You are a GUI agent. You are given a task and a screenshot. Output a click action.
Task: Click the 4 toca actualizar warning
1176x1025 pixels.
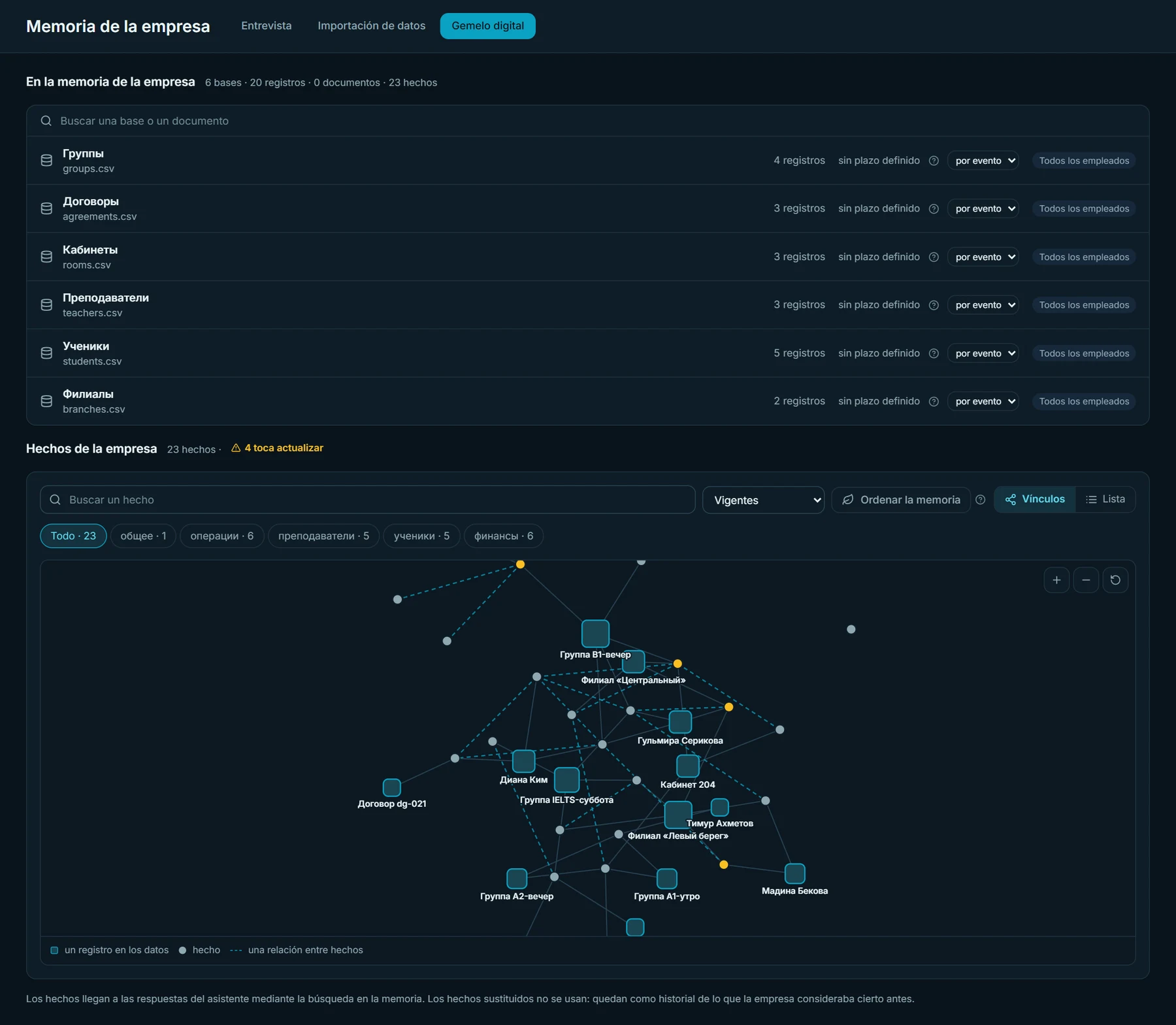(278, 448)
